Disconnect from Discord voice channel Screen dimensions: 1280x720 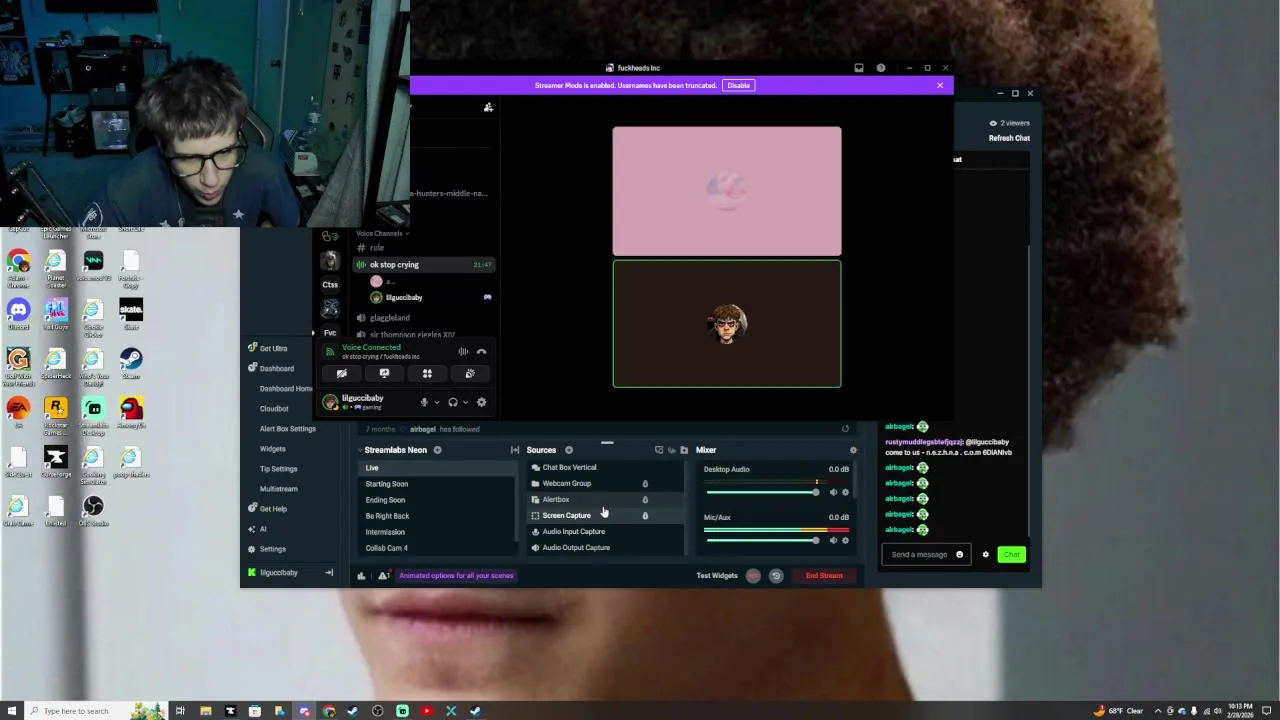pyautogui.click(x=481, y=352)
